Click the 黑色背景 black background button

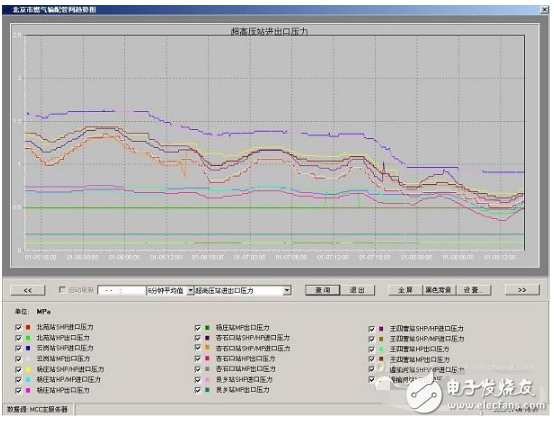point(438,290)
